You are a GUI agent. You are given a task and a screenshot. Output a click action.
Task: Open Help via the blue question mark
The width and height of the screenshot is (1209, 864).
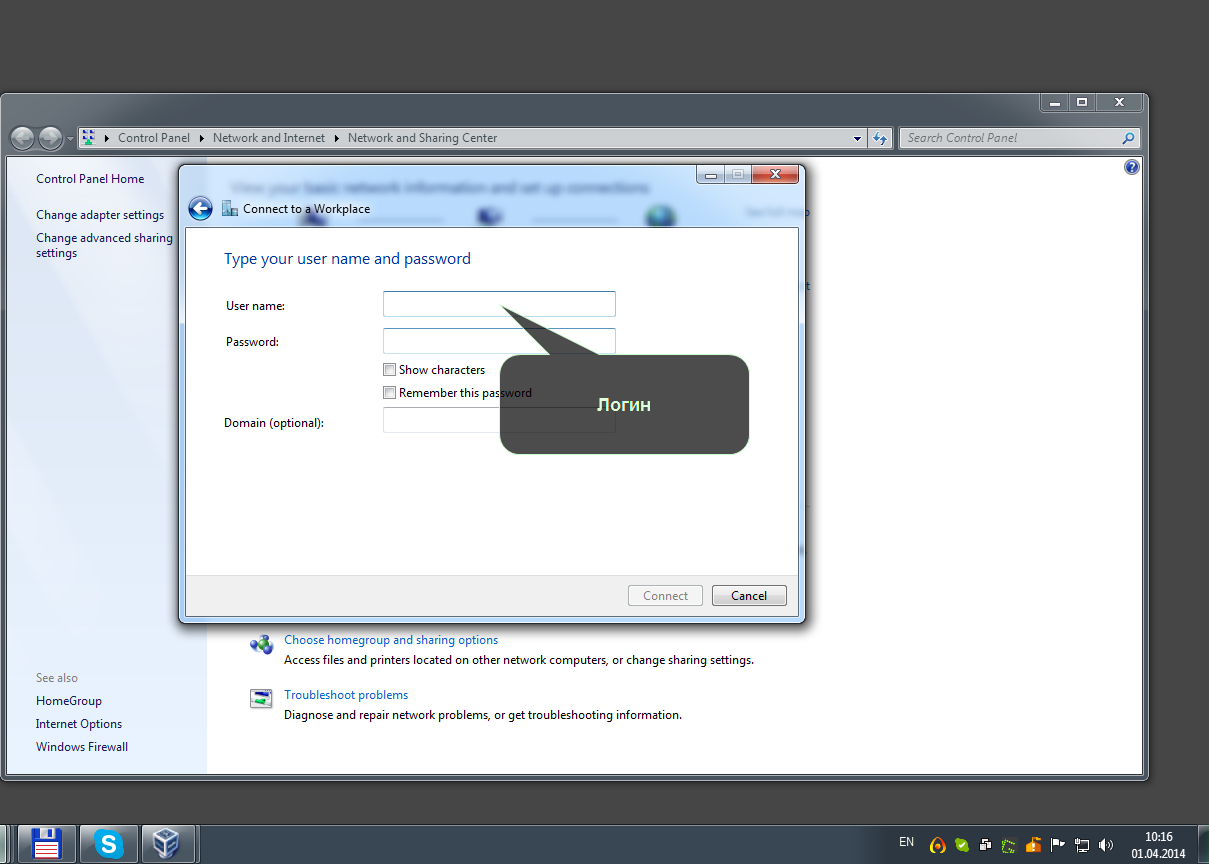point(1132,167)
